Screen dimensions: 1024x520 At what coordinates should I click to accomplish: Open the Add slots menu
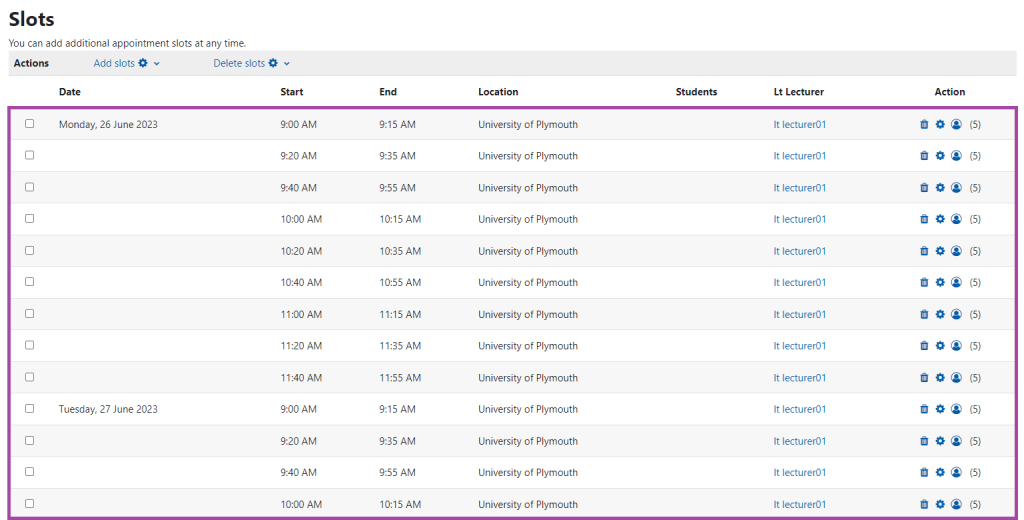[x=127, y=63]
